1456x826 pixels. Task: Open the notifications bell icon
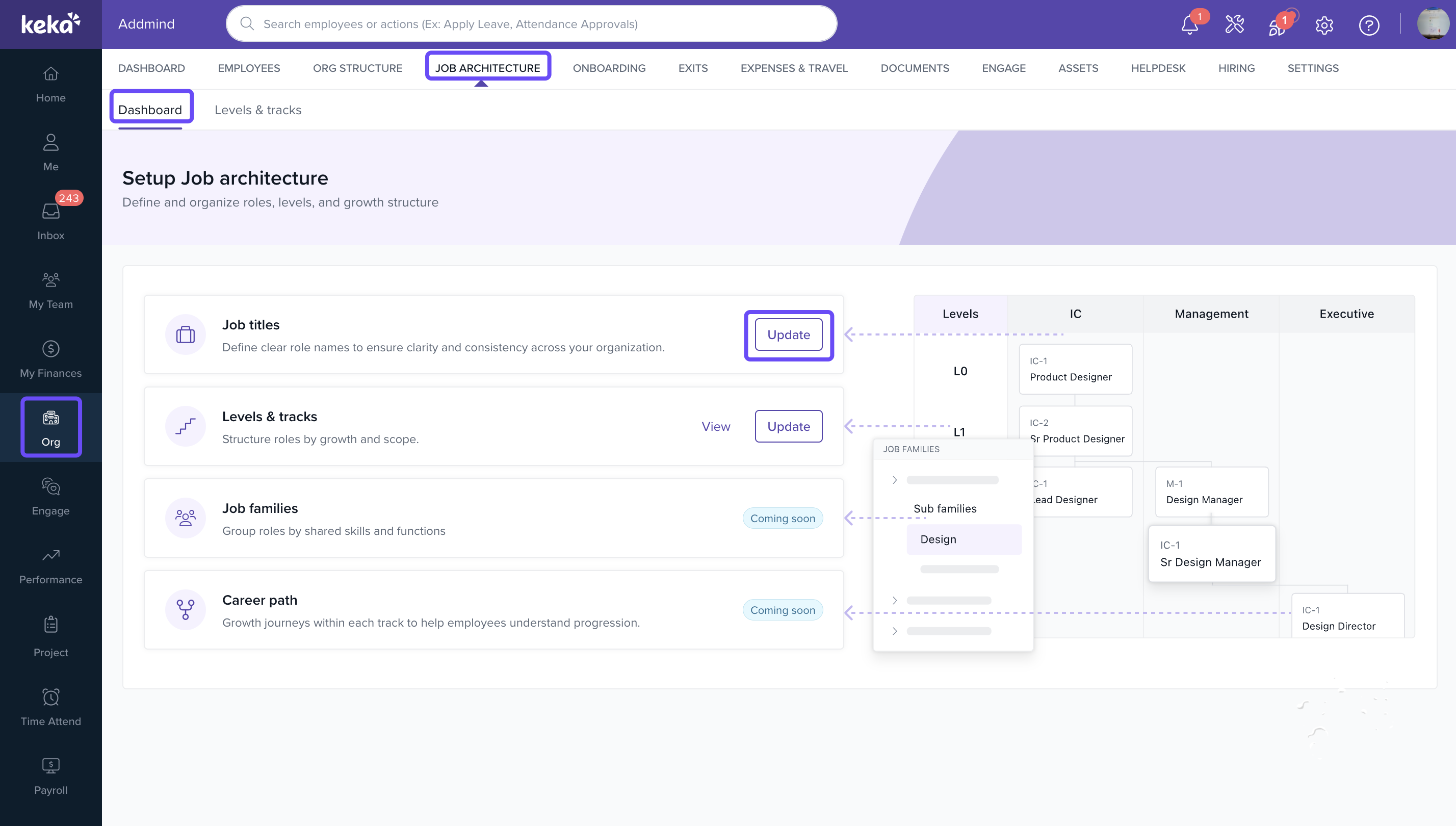point(1189,25)
